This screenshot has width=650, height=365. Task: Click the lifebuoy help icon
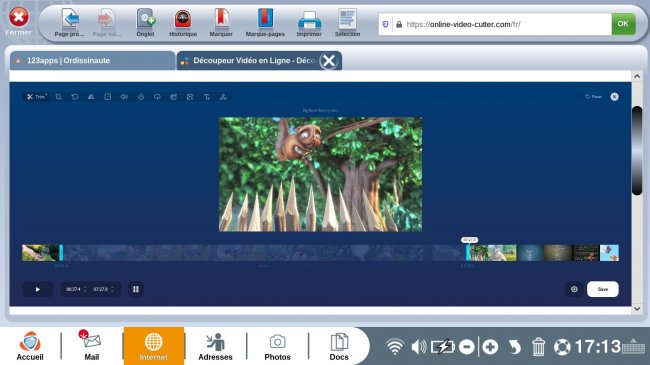click(x=562, y=347)
